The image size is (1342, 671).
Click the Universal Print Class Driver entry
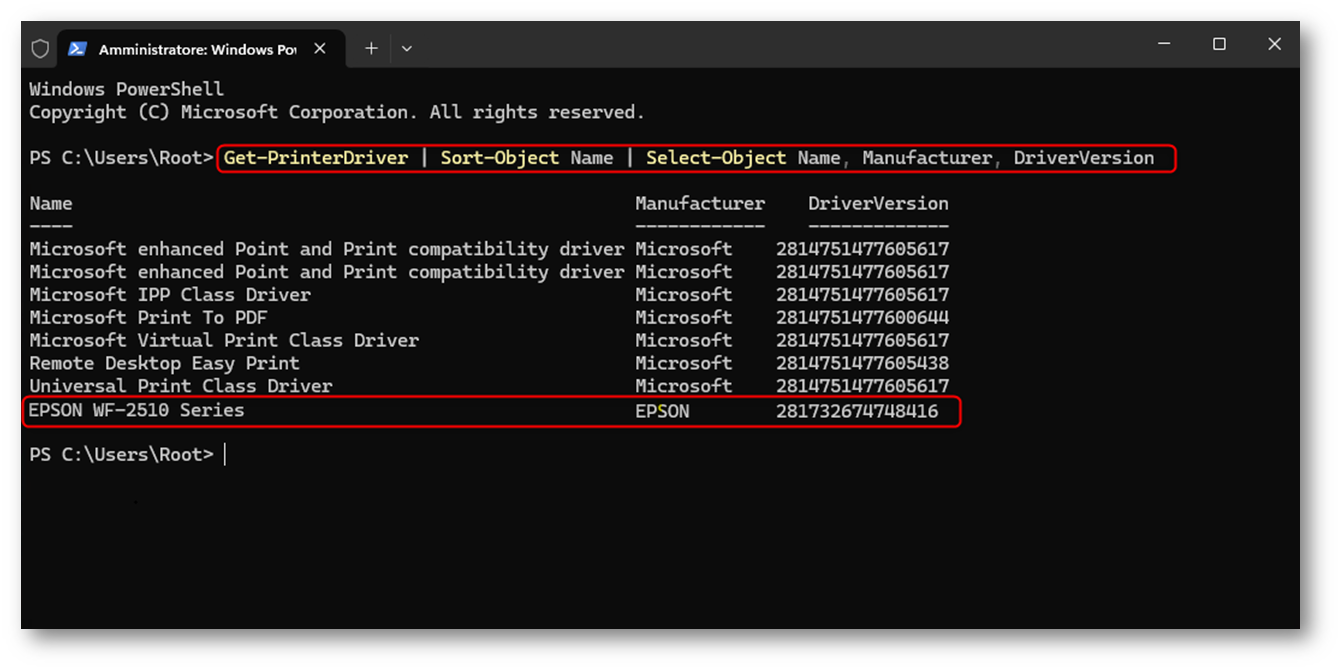180,386
